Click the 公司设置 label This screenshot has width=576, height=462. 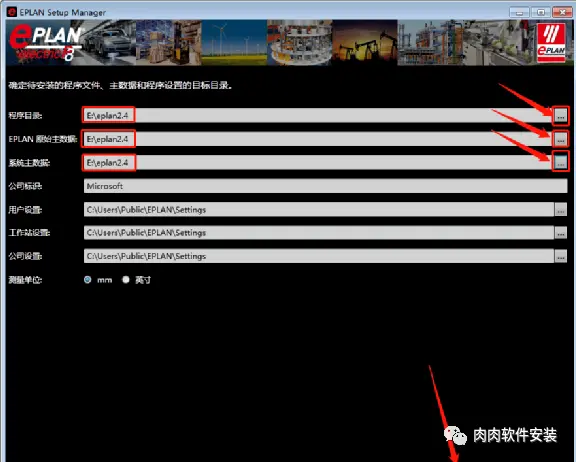25,256
